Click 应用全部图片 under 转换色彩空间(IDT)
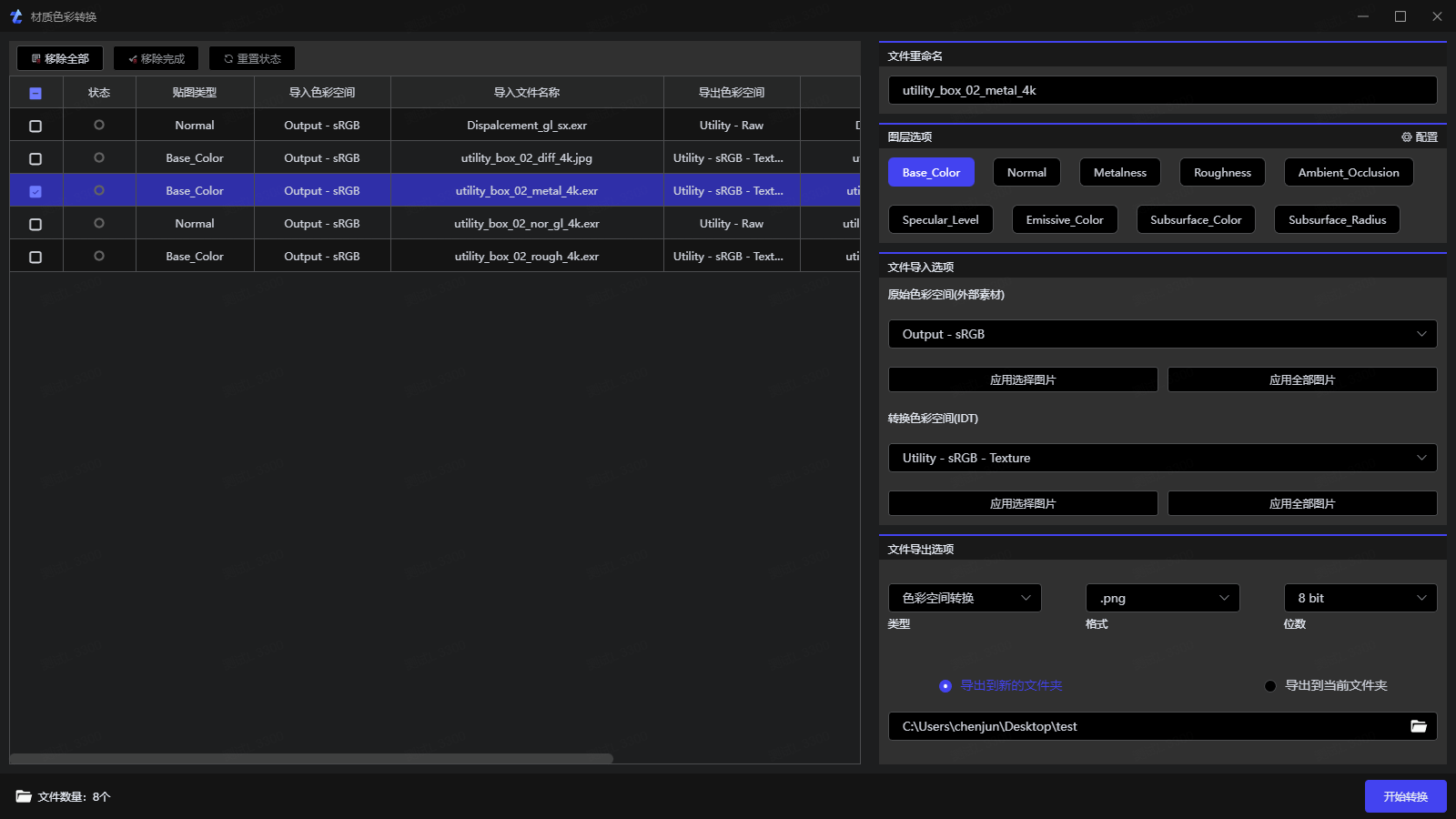Viewport: 1456px width, 819px height. coord(1301,503)
